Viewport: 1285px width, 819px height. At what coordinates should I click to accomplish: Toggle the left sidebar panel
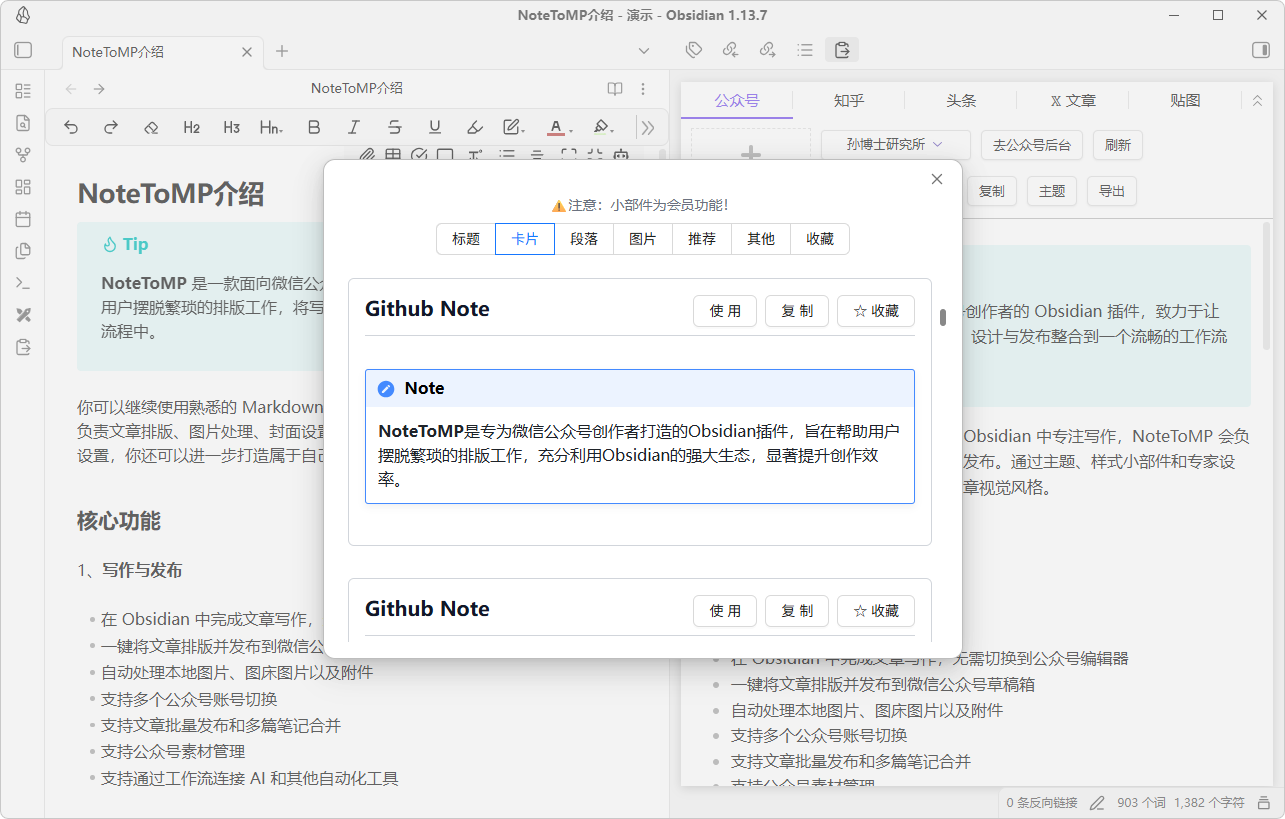23,50
